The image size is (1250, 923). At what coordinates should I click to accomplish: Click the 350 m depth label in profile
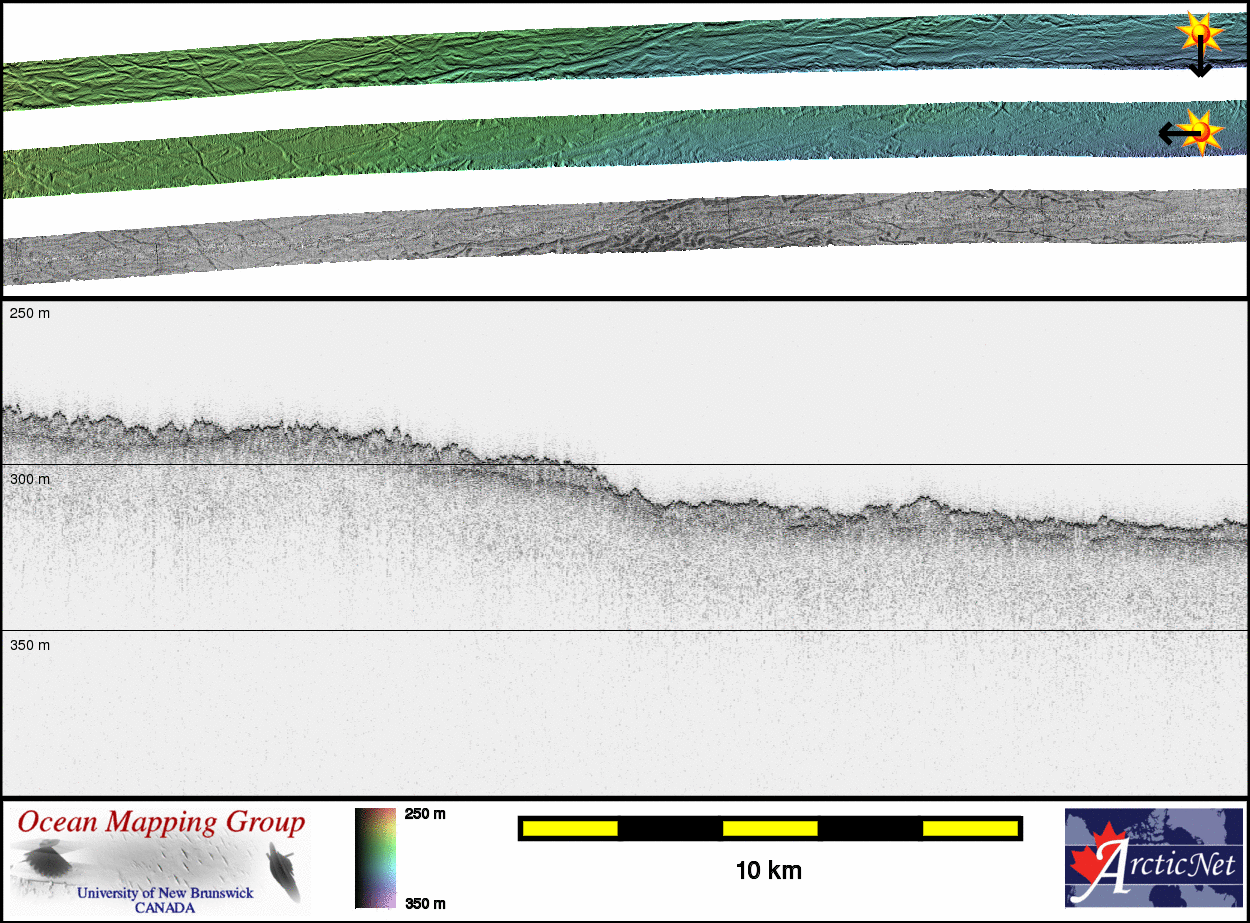coord(30,646)
